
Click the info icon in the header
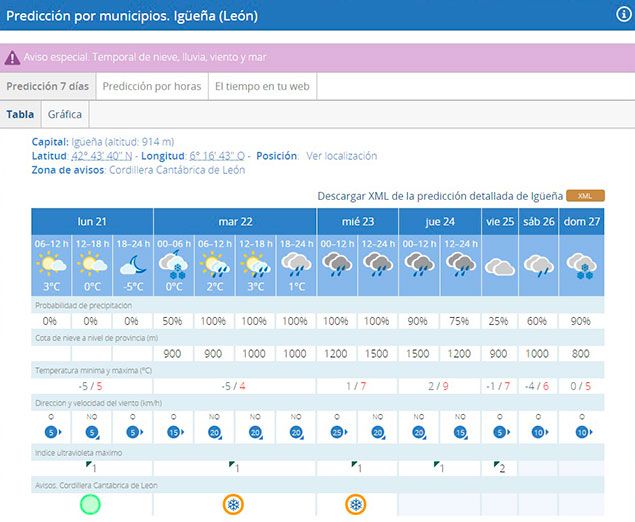(x=623, y=14)
